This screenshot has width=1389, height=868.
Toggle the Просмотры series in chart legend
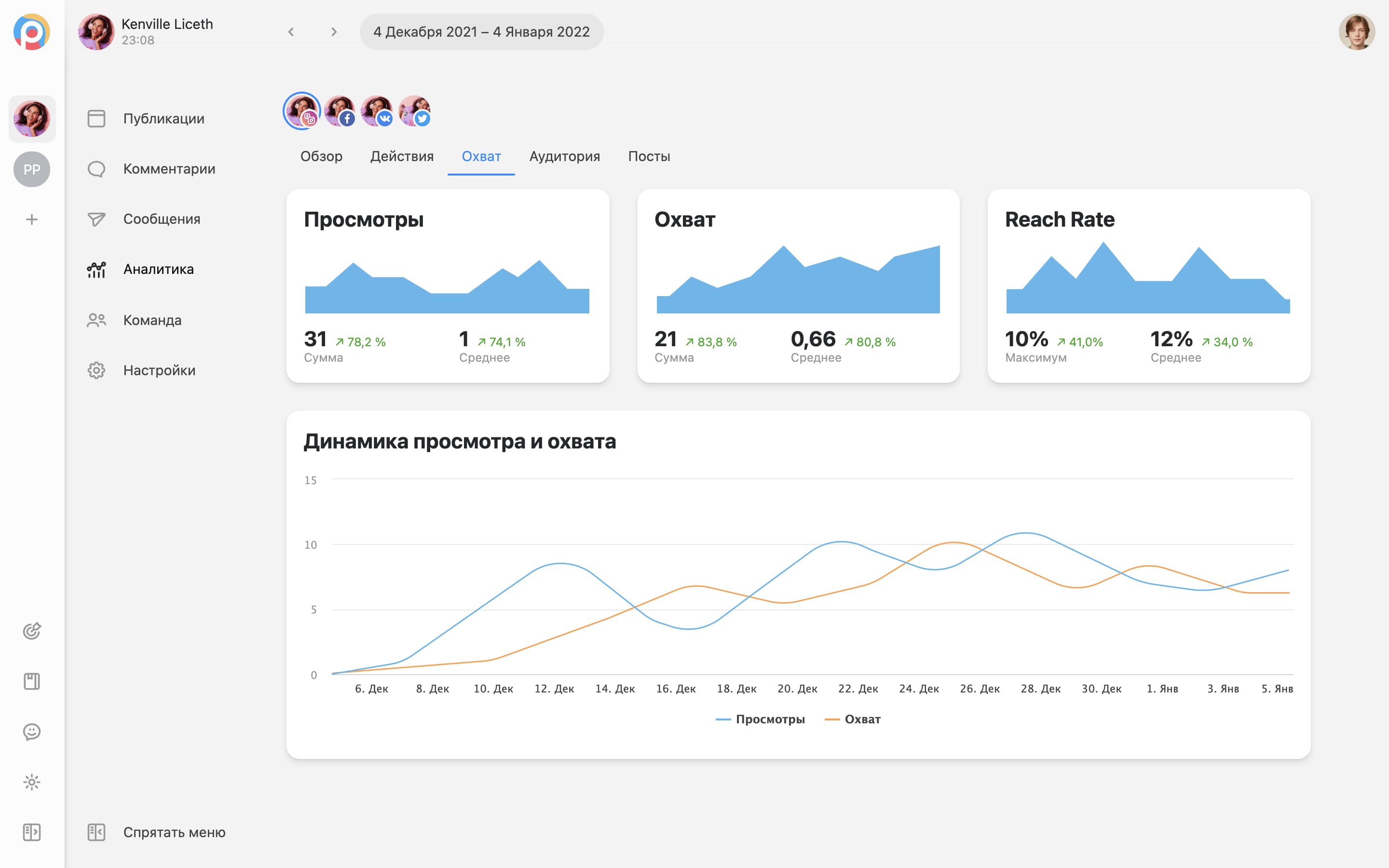[761, 719]
